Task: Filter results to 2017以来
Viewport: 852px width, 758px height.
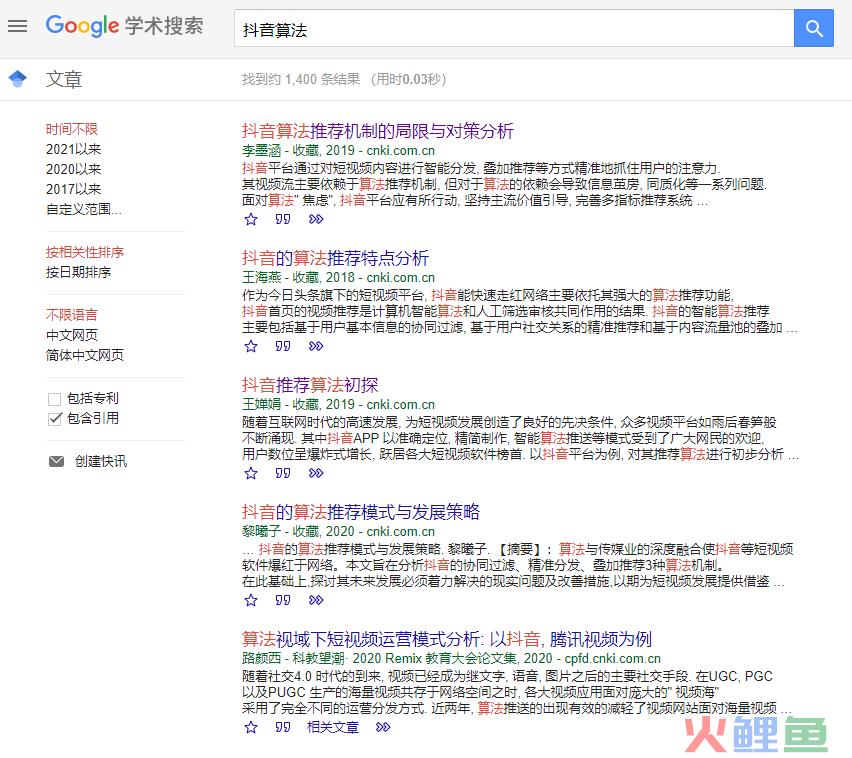Action: (73, 189)
